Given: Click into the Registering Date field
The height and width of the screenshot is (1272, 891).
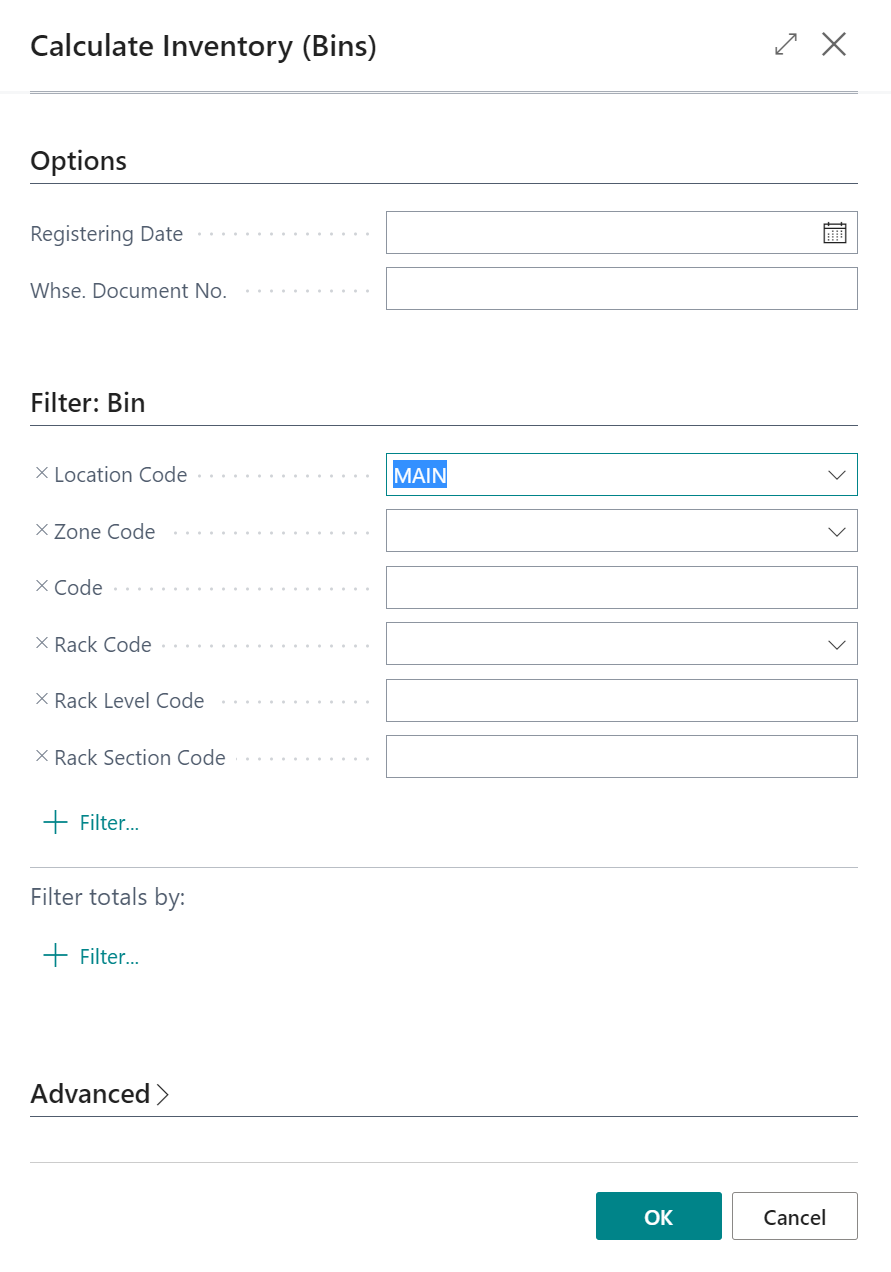Looking at the screenshot, I should pos(600,233).
